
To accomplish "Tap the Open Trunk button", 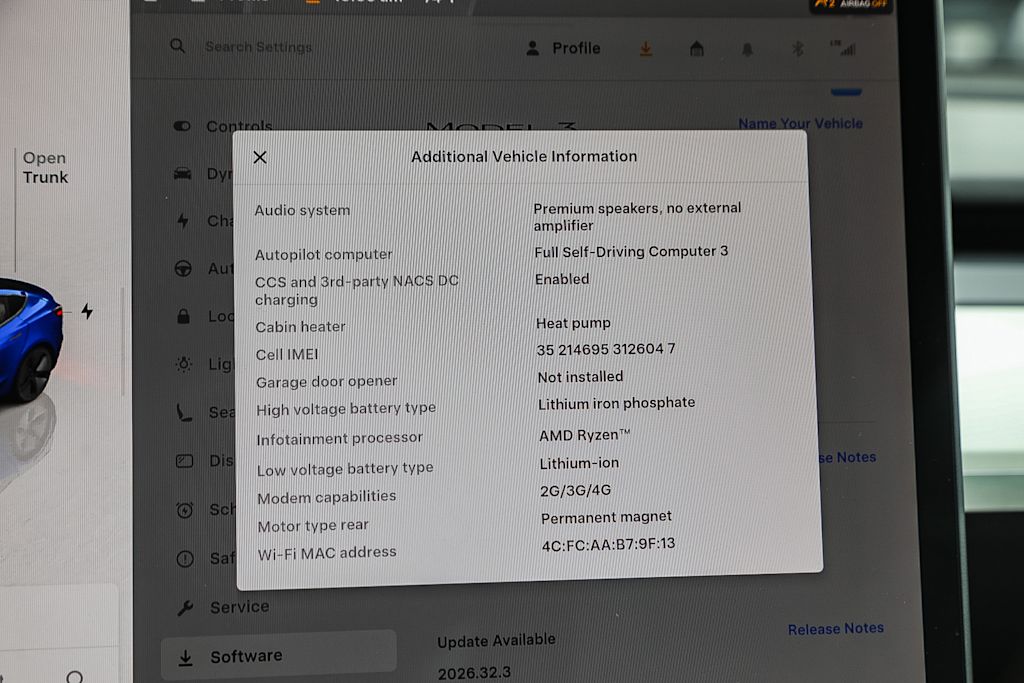I will point(45,168).
